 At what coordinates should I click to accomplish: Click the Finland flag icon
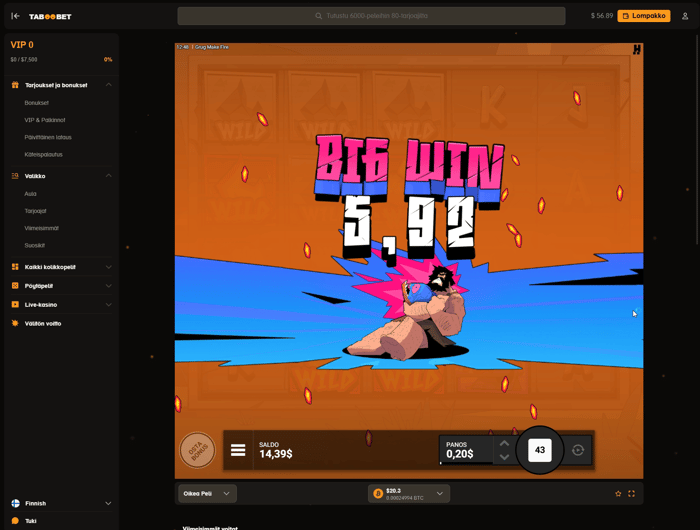pos(15,503)
